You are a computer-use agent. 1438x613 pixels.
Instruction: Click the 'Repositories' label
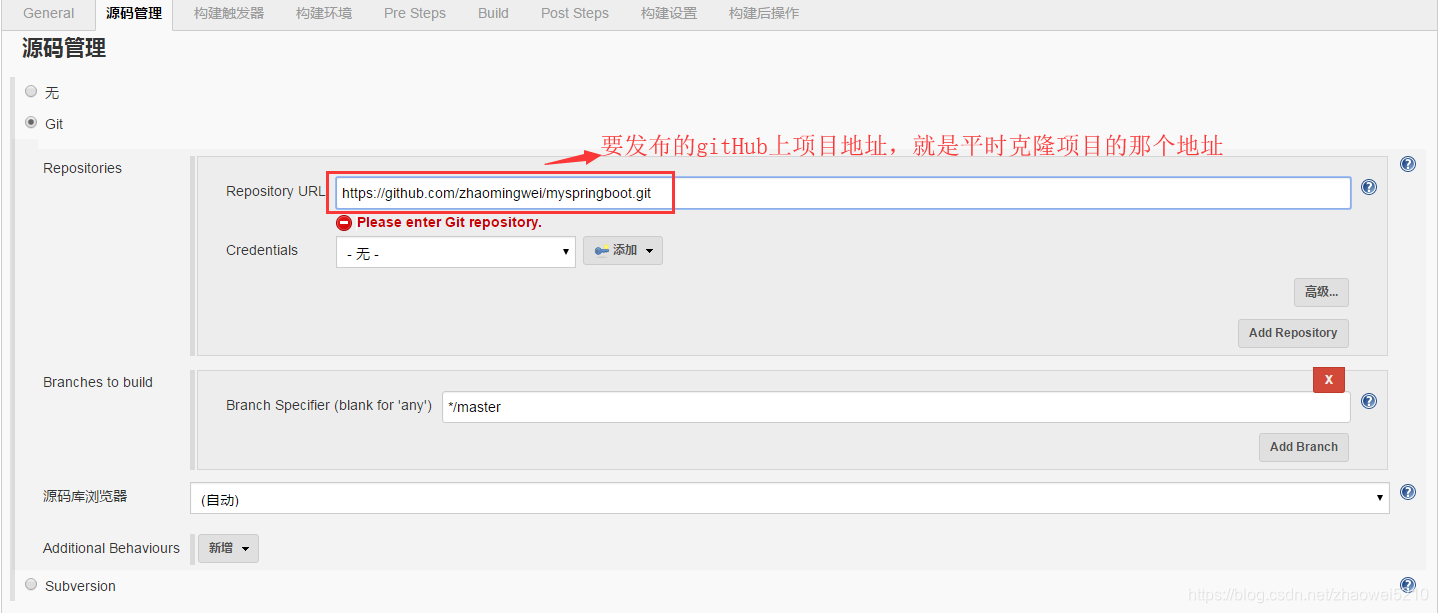[82, 168]
